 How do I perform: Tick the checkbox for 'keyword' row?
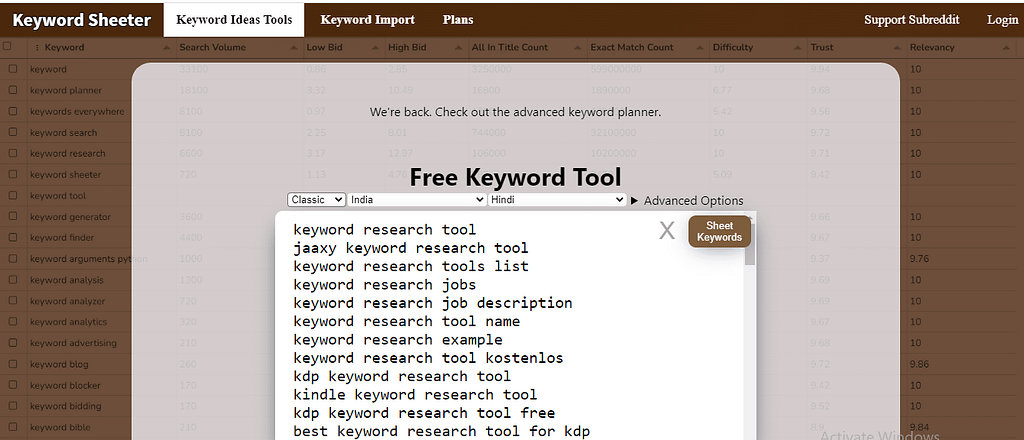(13, 69)
